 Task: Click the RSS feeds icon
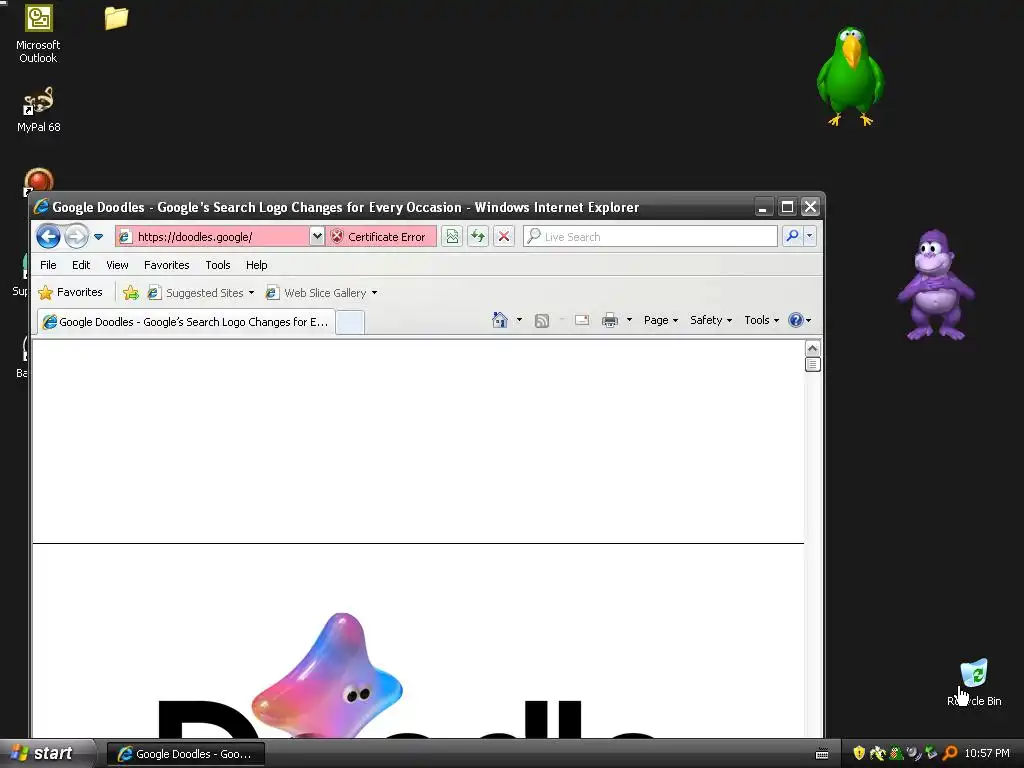[541, 321]
